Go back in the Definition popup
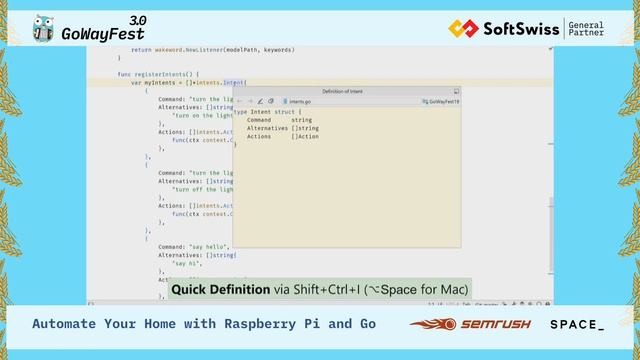The width and height of the screenshot is (640, 360). (240, 101)
